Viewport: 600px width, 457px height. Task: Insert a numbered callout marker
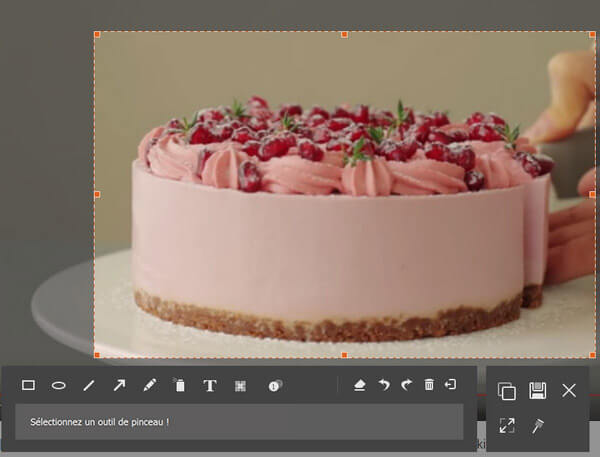click(x=275, y=385)
